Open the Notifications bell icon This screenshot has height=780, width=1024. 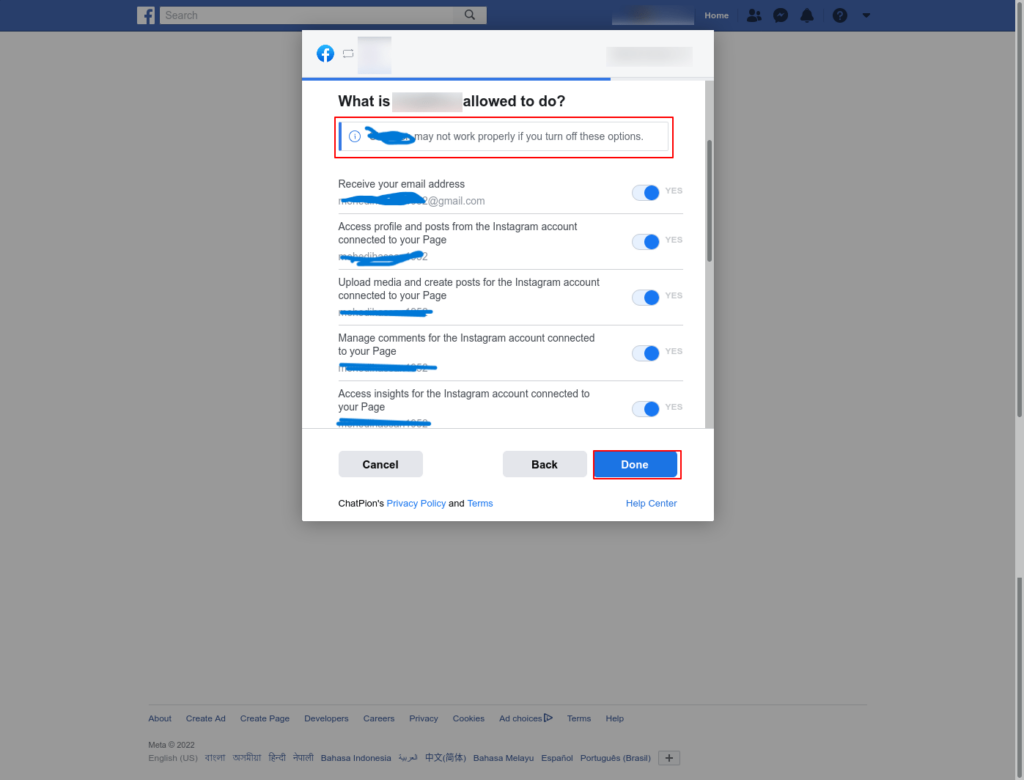[807, 15]
